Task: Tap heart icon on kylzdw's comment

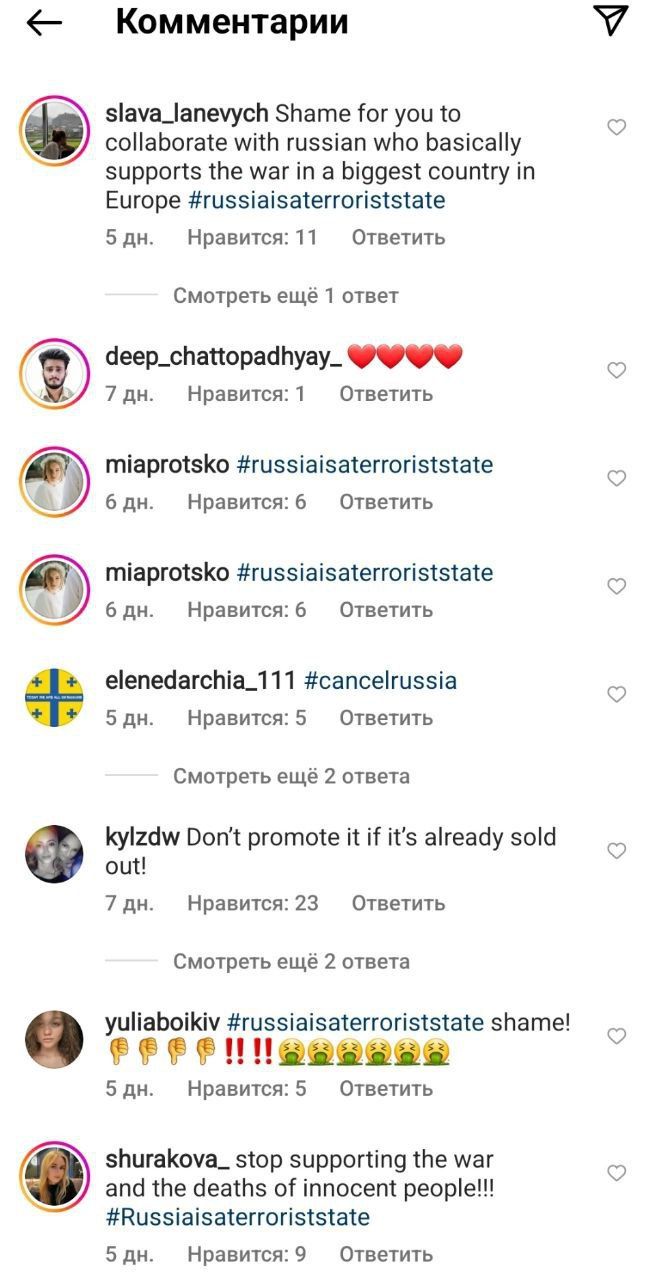Action: point(617,851)
